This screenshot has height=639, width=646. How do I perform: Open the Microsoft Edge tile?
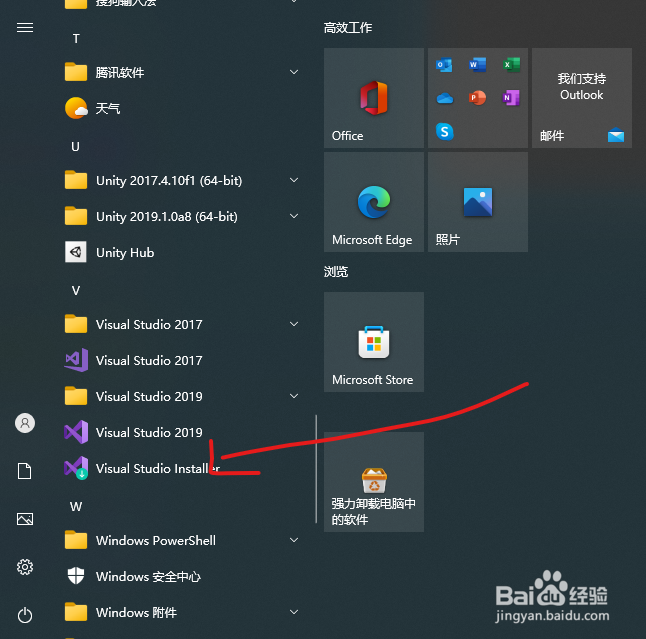(374, 202)
